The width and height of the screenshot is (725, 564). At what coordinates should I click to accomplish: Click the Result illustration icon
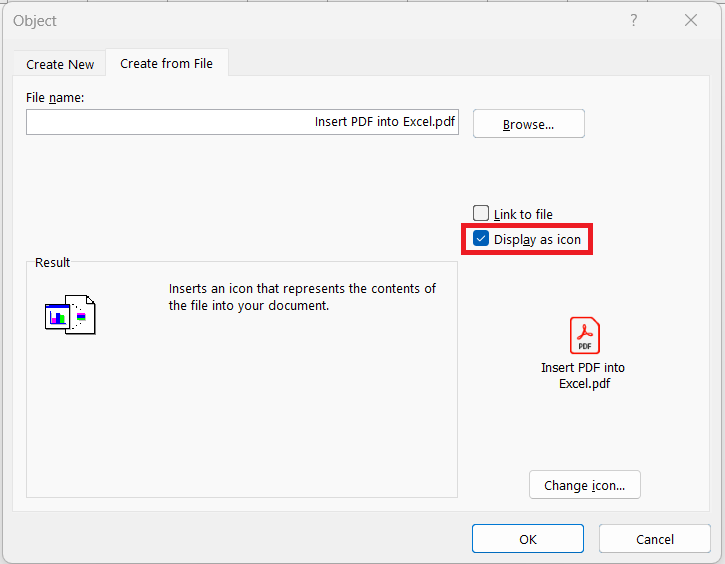coord(70,315)
